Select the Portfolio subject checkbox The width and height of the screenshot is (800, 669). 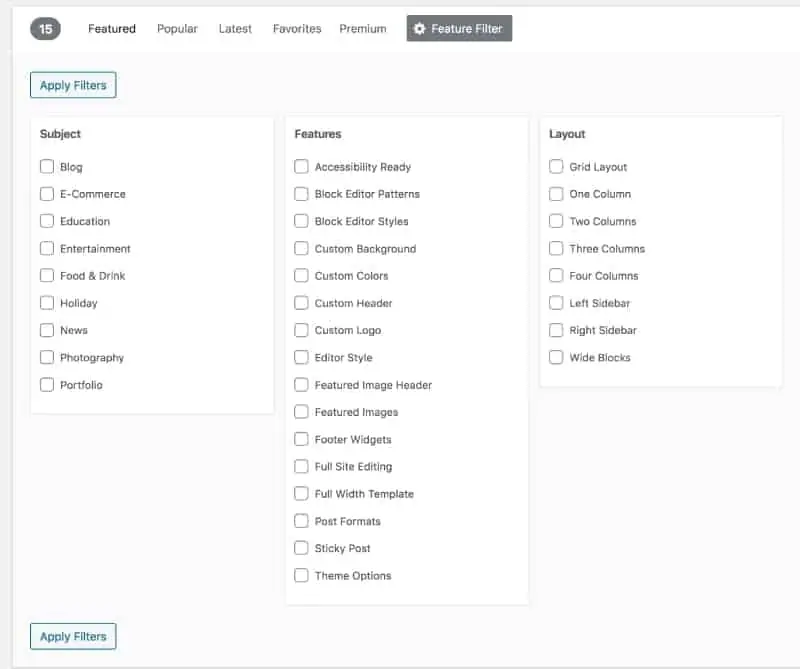coord(47,385)
